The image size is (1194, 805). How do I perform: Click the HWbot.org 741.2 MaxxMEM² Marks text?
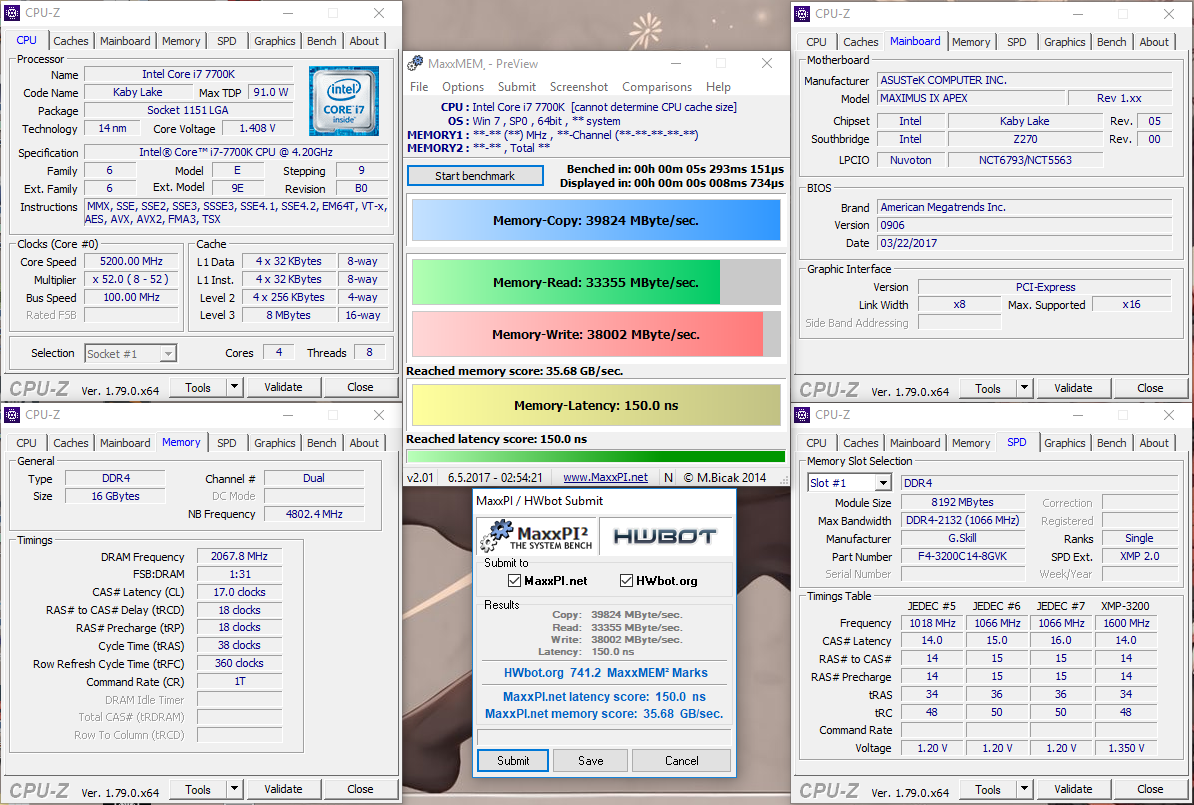point(605,672)
